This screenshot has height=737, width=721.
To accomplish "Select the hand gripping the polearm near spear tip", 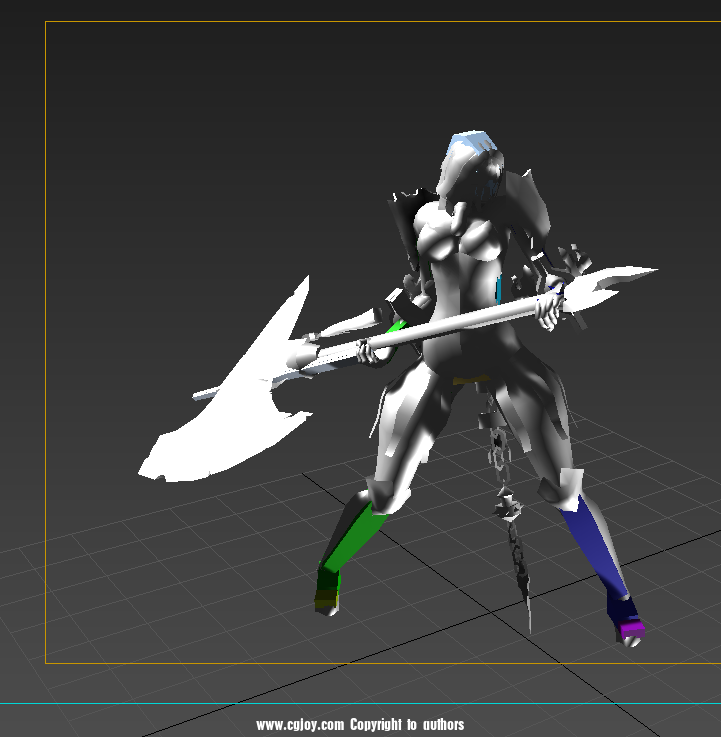I will [x=549, y=309].
